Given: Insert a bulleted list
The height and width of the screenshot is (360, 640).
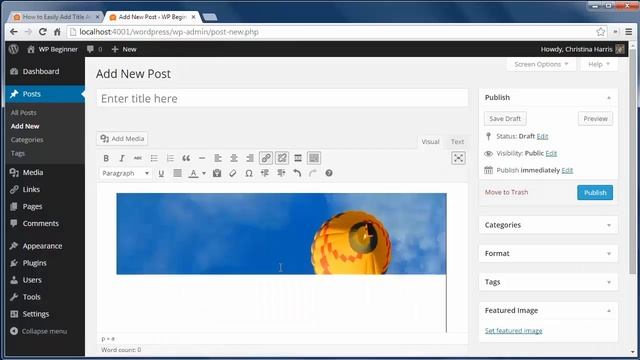Looking at the screenshot, I should [154, 158].
